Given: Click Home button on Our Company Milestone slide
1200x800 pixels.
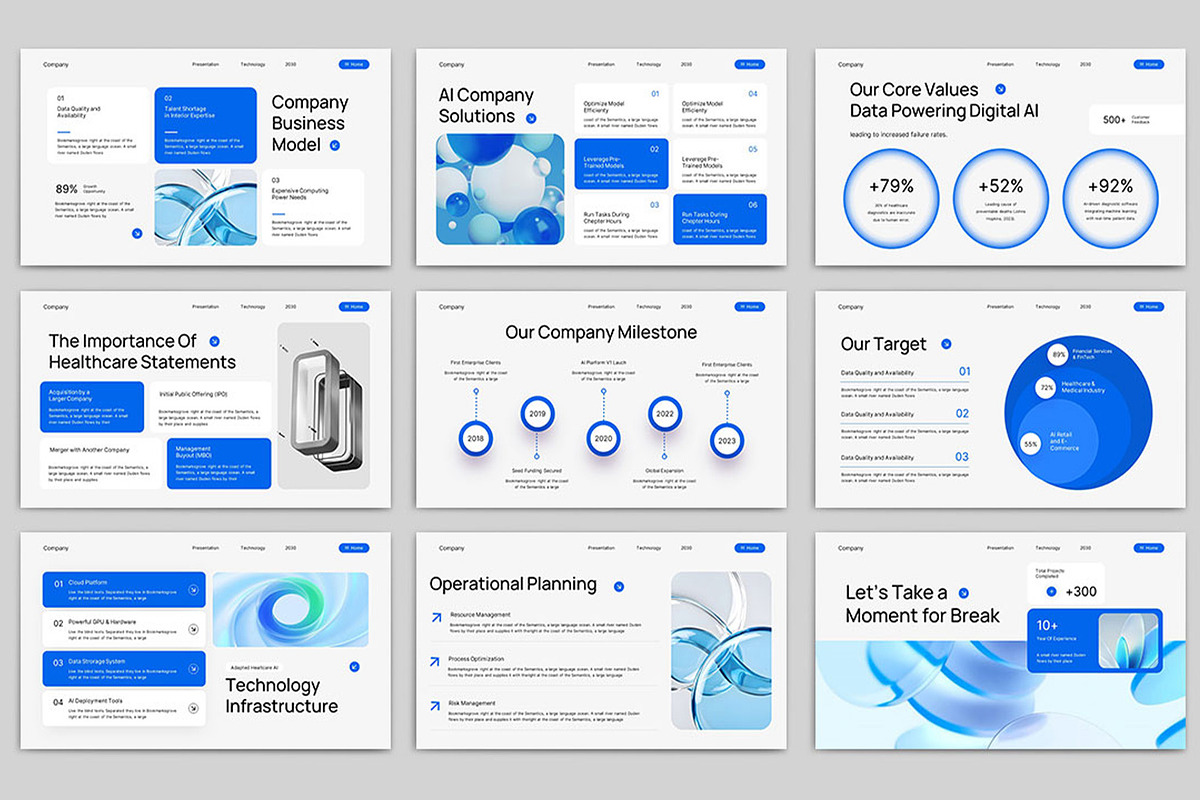Looking at the screenshot, I should click(749, 306).
